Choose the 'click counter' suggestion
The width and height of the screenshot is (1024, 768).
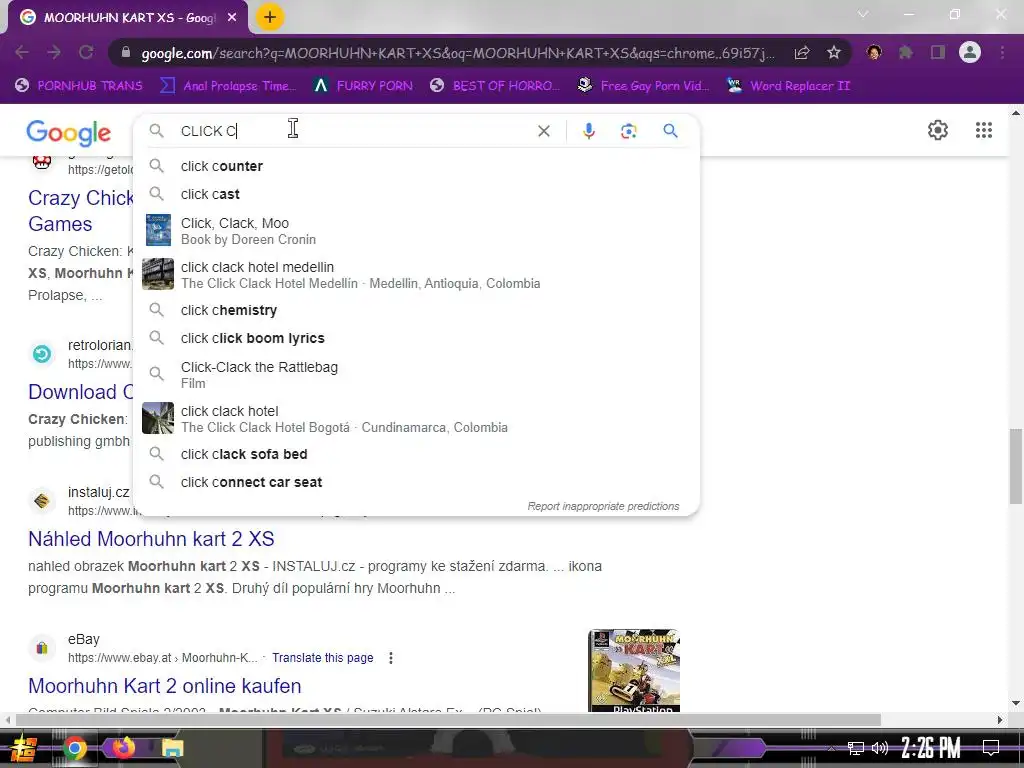(x=416, y=166)
